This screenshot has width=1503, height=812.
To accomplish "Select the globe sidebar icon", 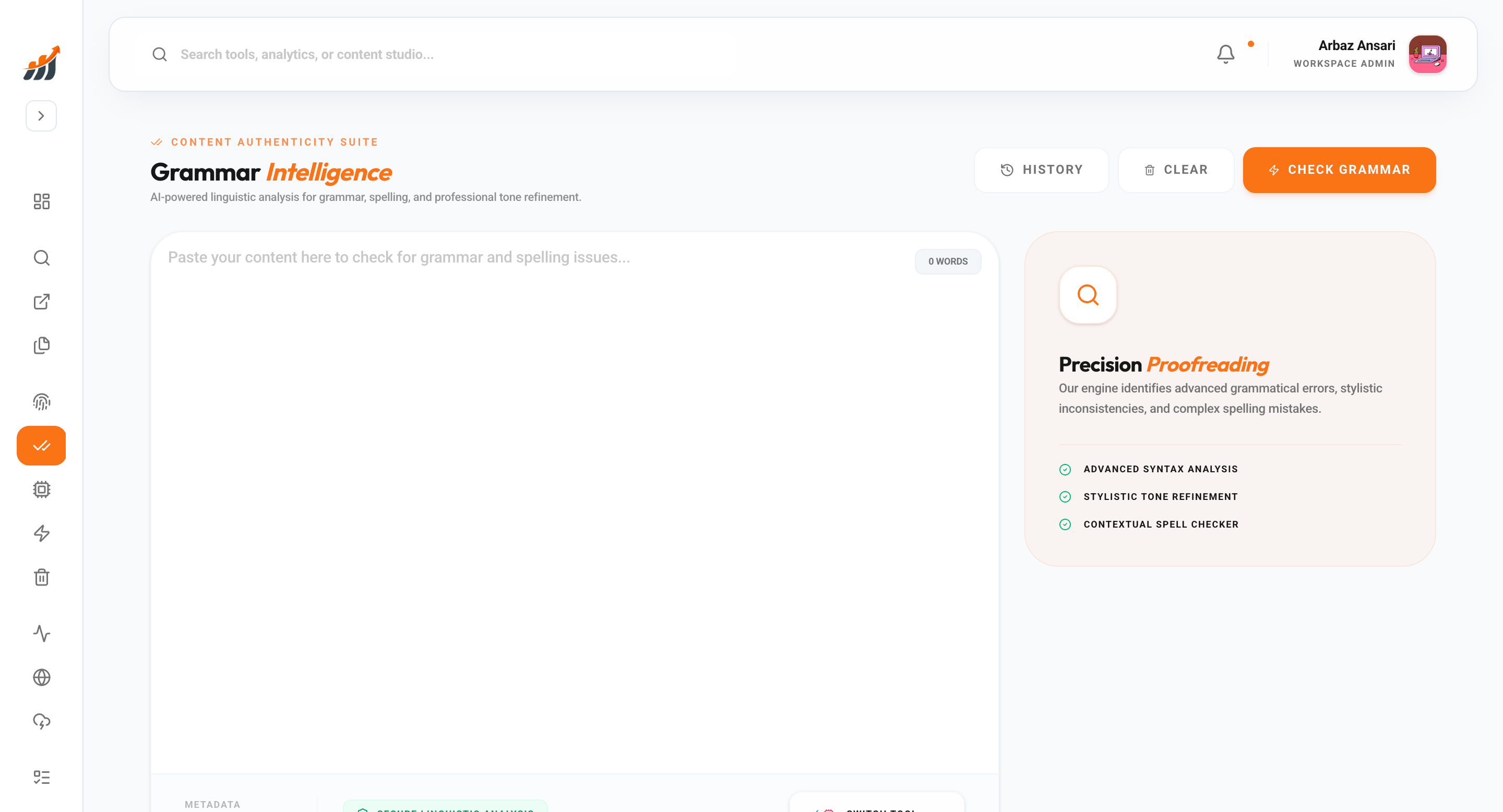I will pos(41,677).
